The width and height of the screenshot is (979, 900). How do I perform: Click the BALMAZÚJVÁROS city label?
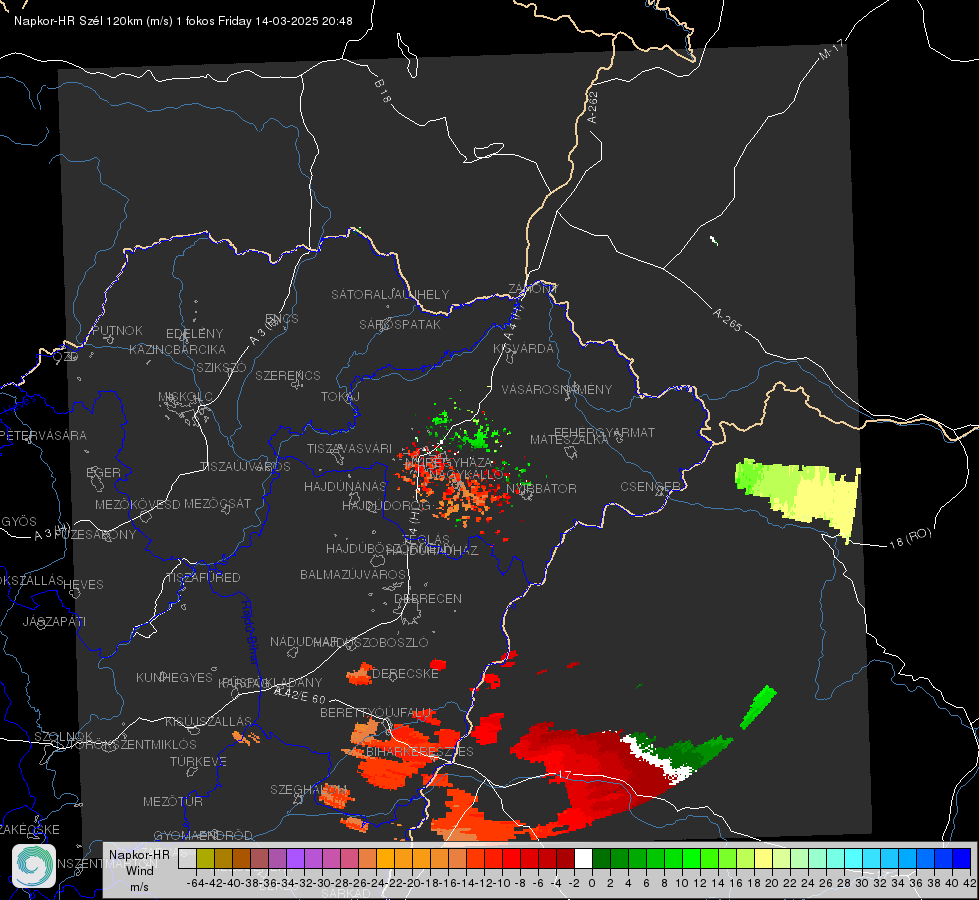pyautogui.click(x=353, y=574)
